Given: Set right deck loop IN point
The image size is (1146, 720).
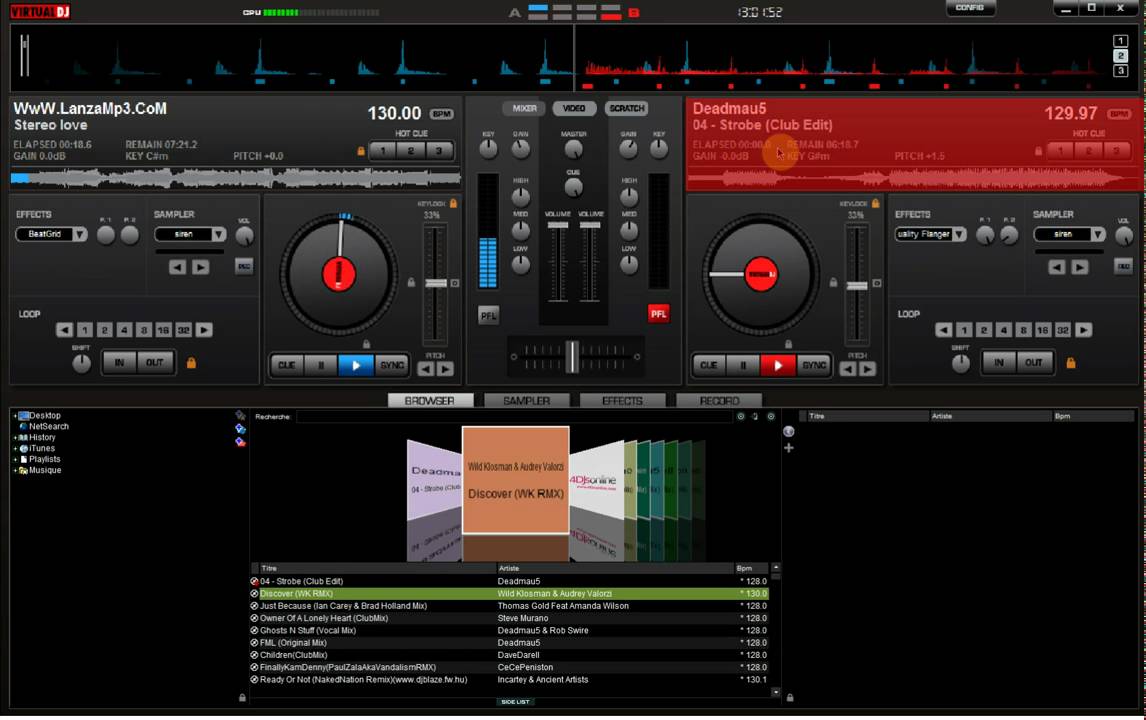Looking at the screenshot, I should pos(998,363).
